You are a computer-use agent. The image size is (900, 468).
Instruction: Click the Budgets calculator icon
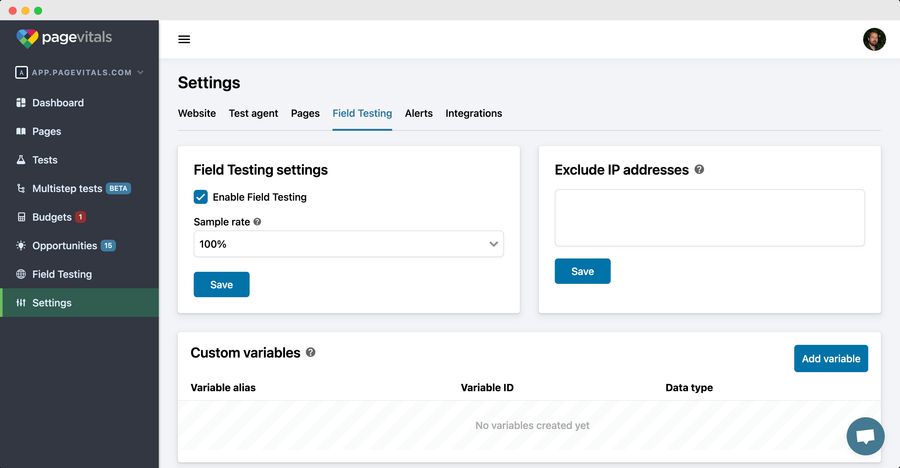tap(21, 217)
